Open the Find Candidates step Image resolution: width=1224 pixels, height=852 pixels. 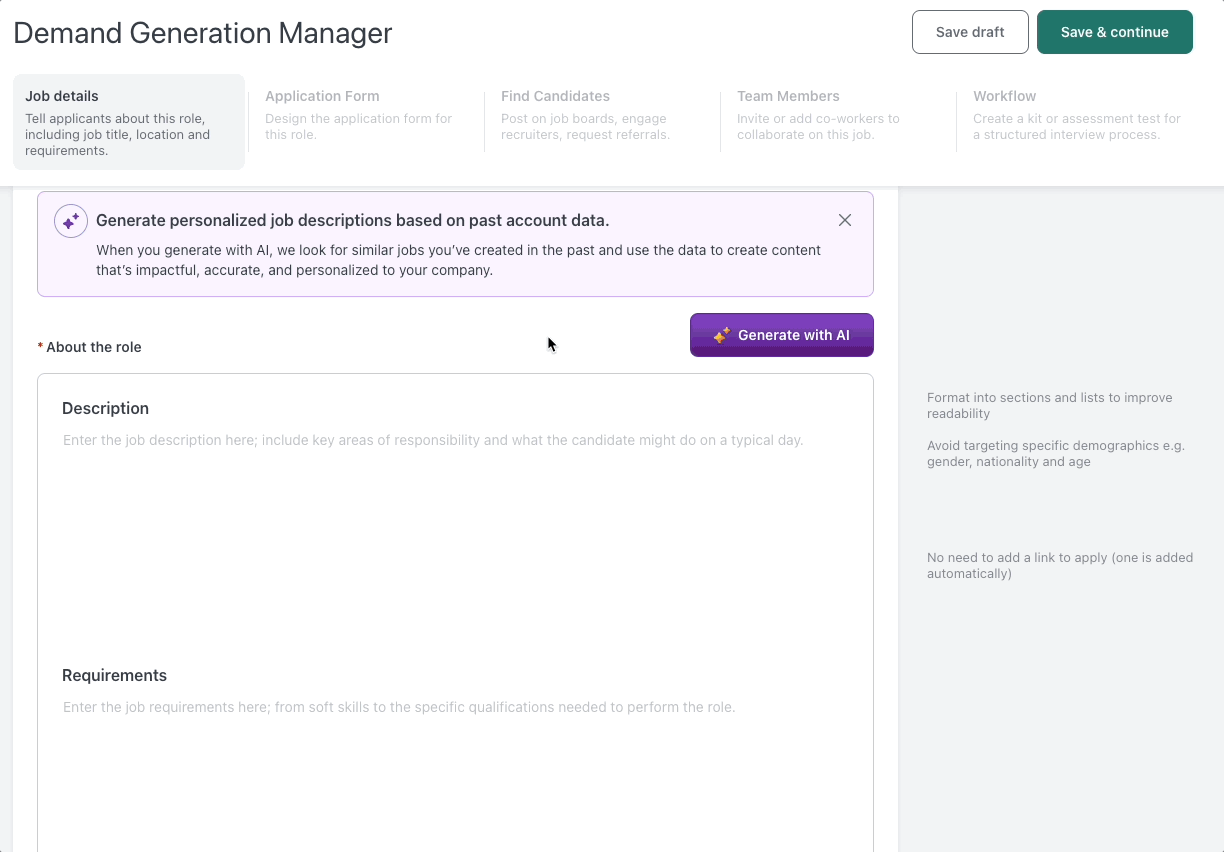coord(600,114)
